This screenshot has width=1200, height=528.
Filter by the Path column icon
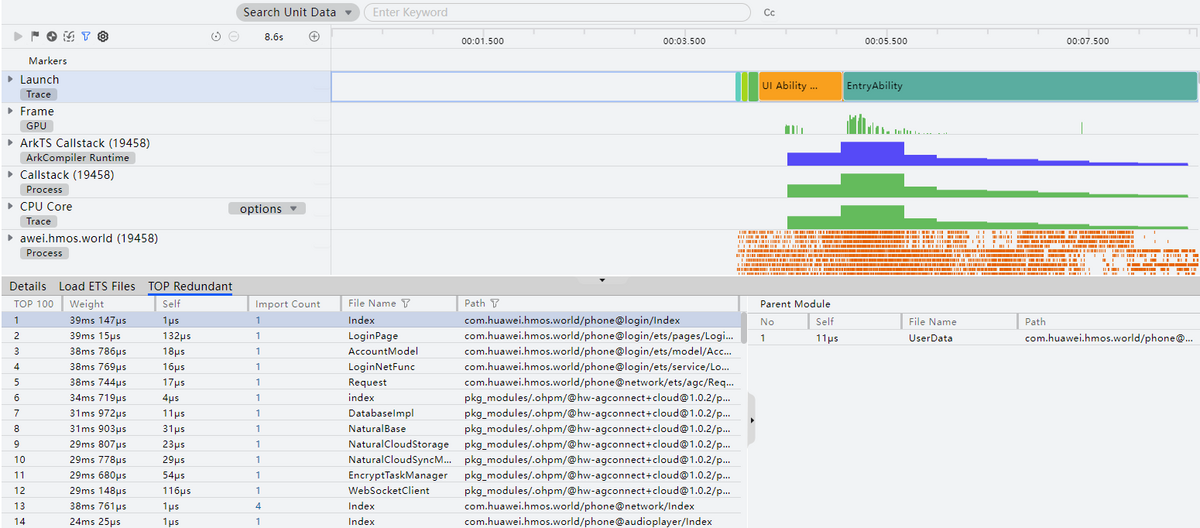[x=495, y=303]
